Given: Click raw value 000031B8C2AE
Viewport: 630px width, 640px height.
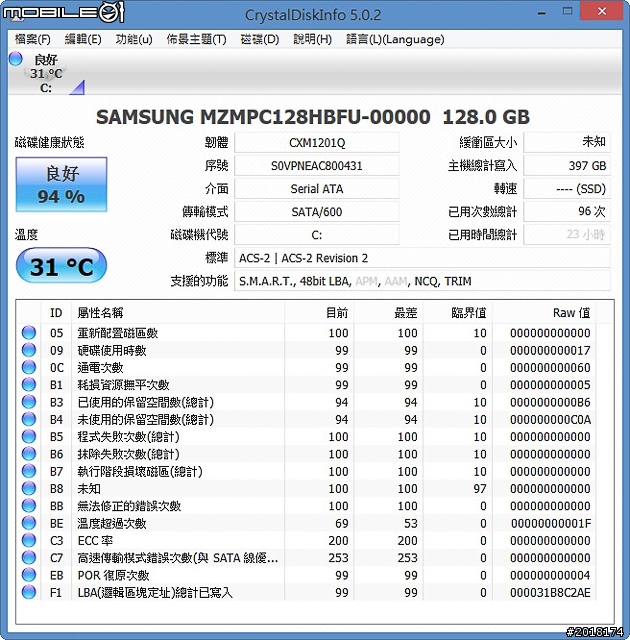Looking at the screenshot, I should 550,592.
